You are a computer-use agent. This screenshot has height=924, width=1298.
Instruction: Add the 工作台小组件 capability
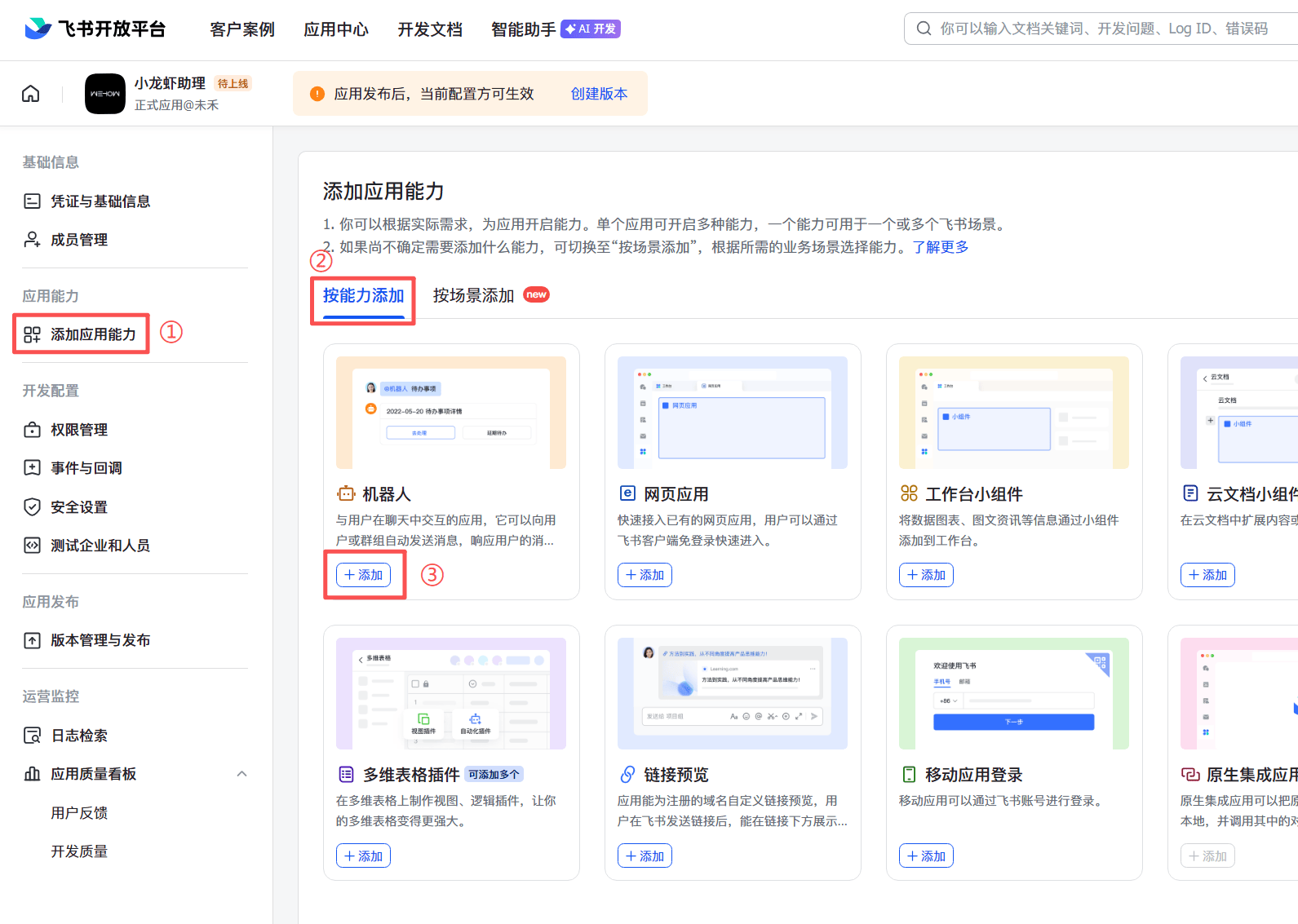click(926, 575)
